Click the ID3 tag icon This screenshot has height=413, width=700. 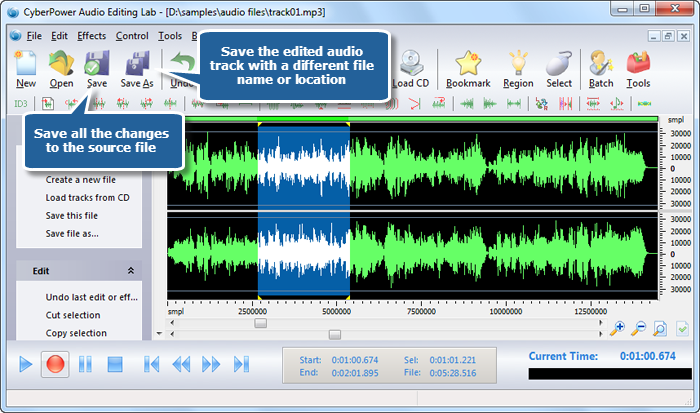tap(21, 104)
